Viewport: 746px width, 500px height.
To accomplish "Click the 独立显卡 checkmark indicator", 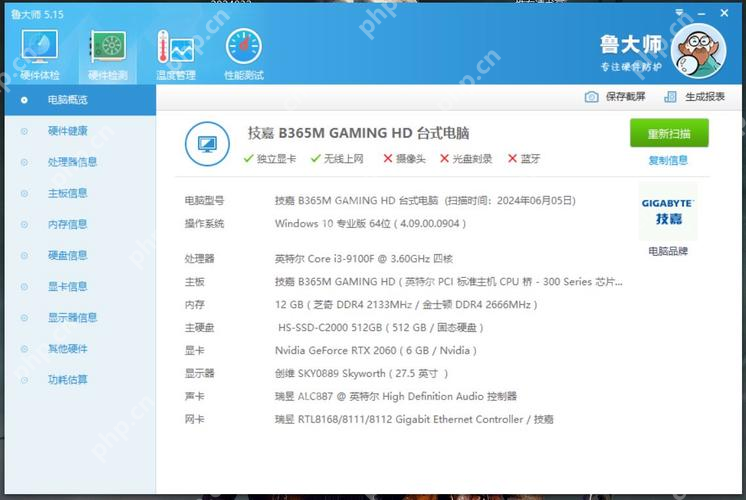I will tap(269, 159).
